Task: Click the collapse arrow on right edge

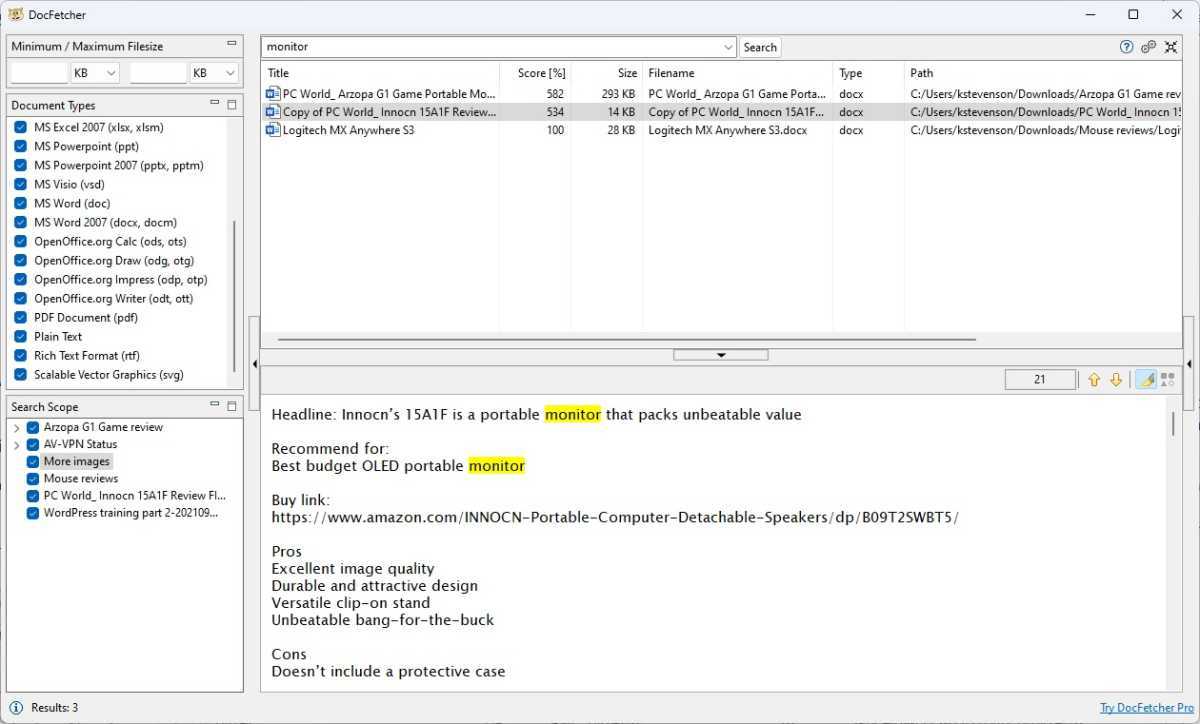Action: tap(1188, 365)
